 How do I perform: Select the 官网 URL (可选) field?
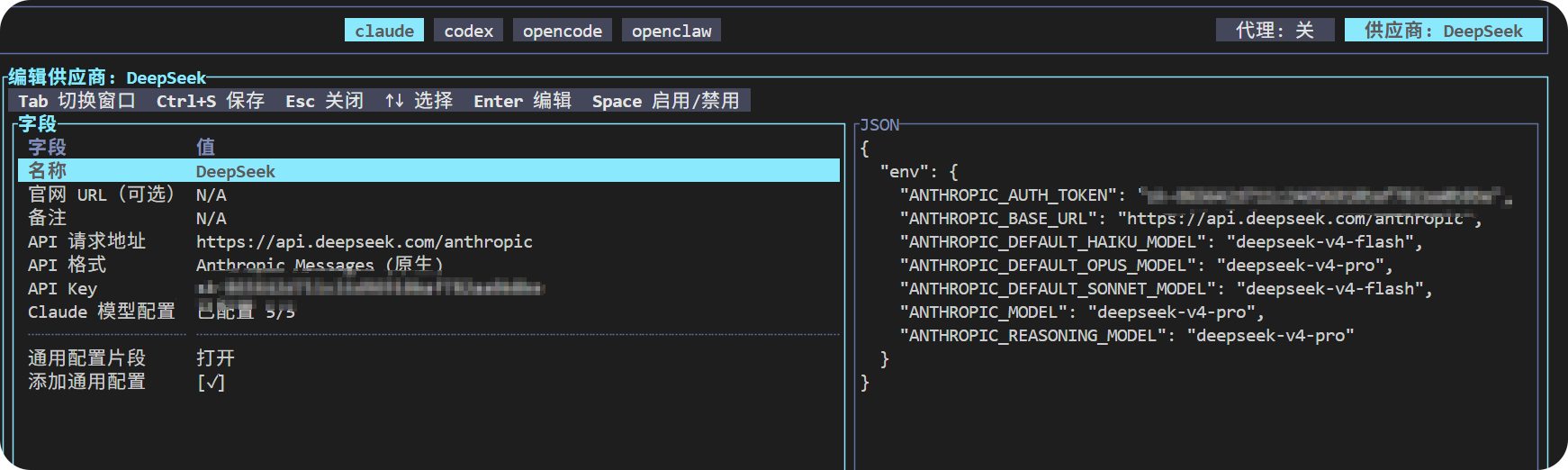click(428, 194)
